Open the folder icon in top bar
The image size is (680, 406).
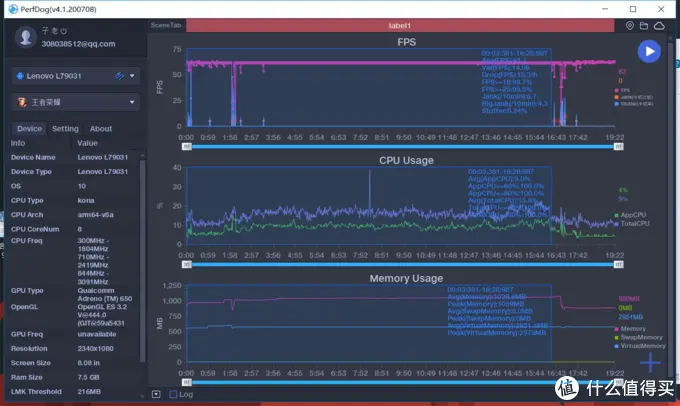point(644,26)
